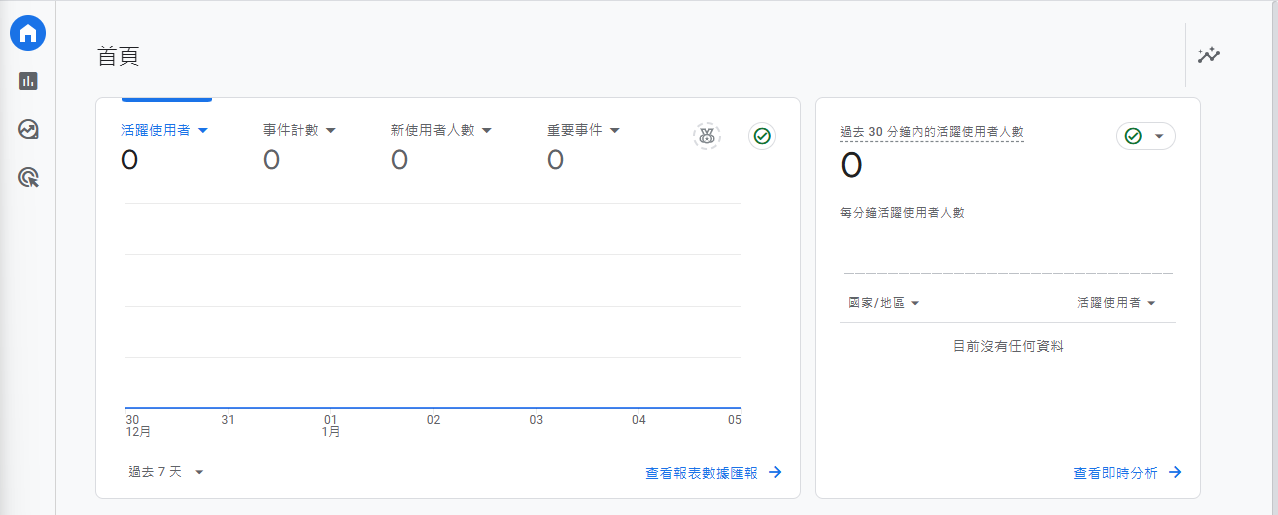This screenshot has height=515, width=1278.
Task: Open the 國家/地區 dimension dropdown
Action: coord(883,303)
